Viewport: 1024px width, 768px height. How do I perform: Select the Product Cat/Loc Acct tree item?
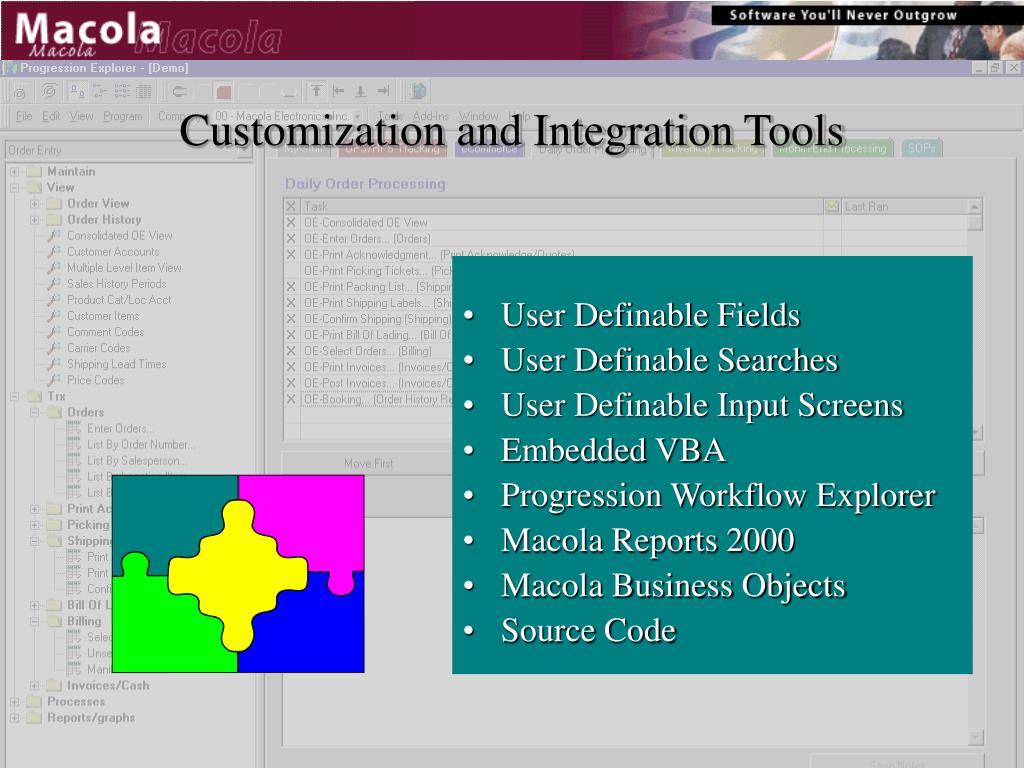pos(119,300)
